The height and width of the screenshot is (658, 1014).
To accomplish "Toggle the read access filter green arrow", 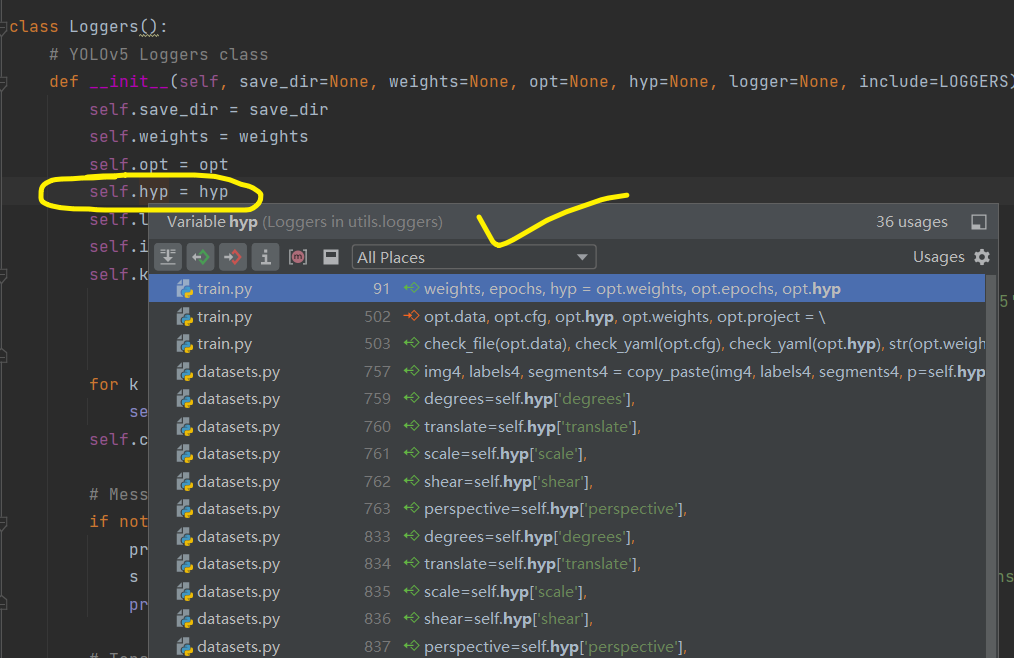I will tap(200, 256).
